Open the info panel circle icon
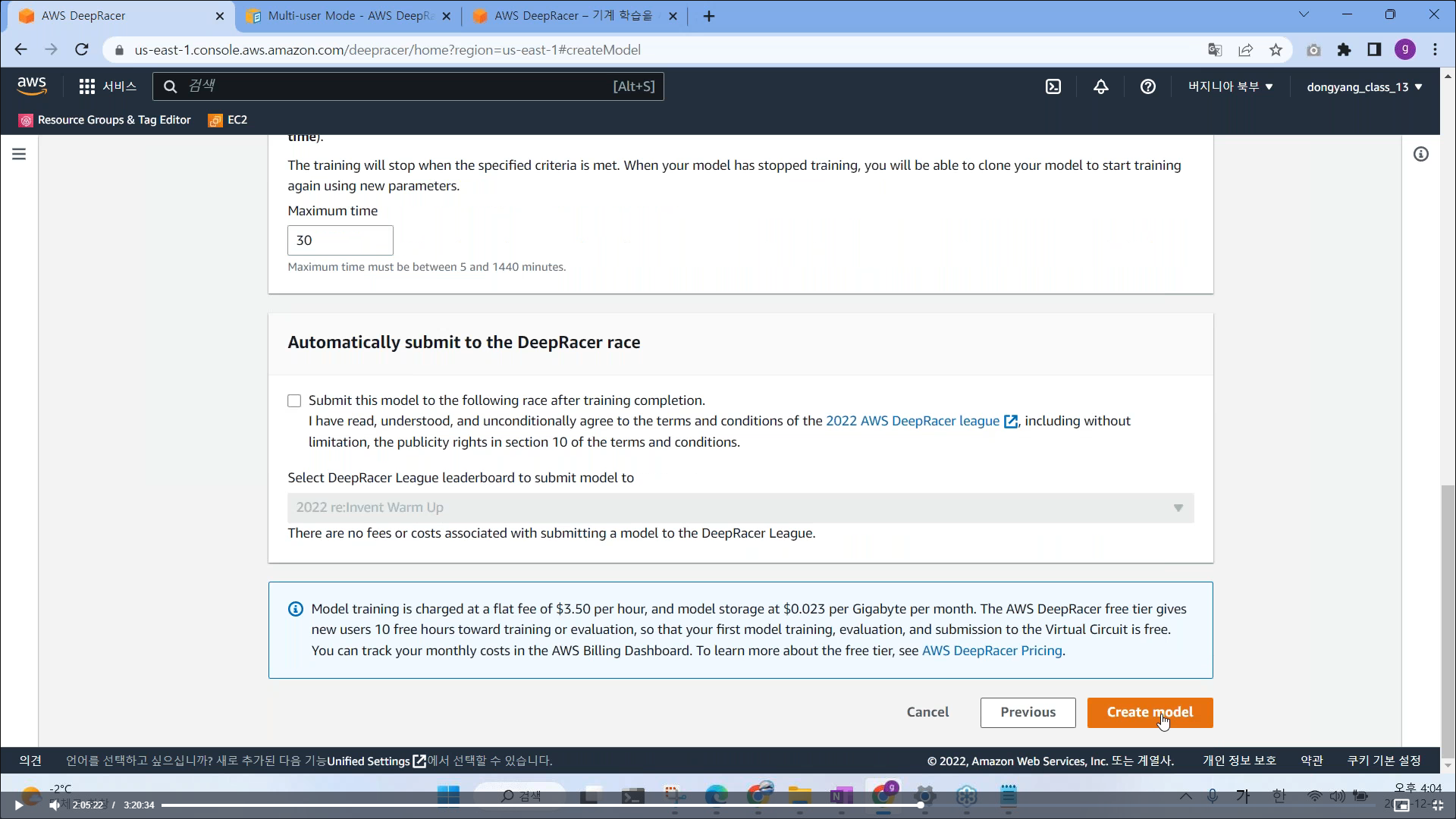Viewport: 1456px width, 819px height. pyautogui.click(x=1420, y=154)
